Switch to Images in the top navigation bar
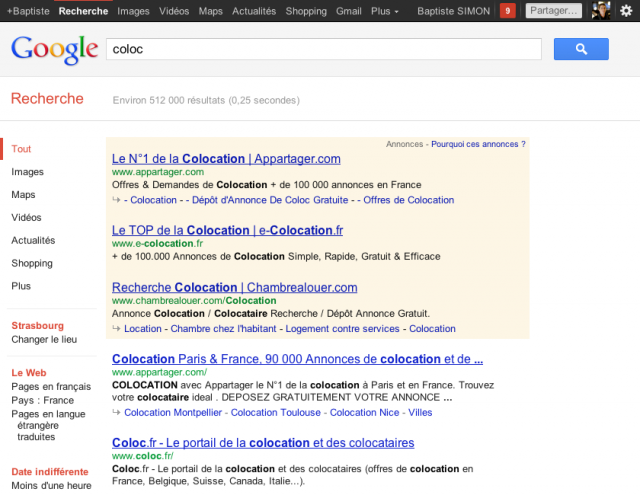Image resolution: width=640 pixels, height=495 pixels. click(x=133, y=11)
